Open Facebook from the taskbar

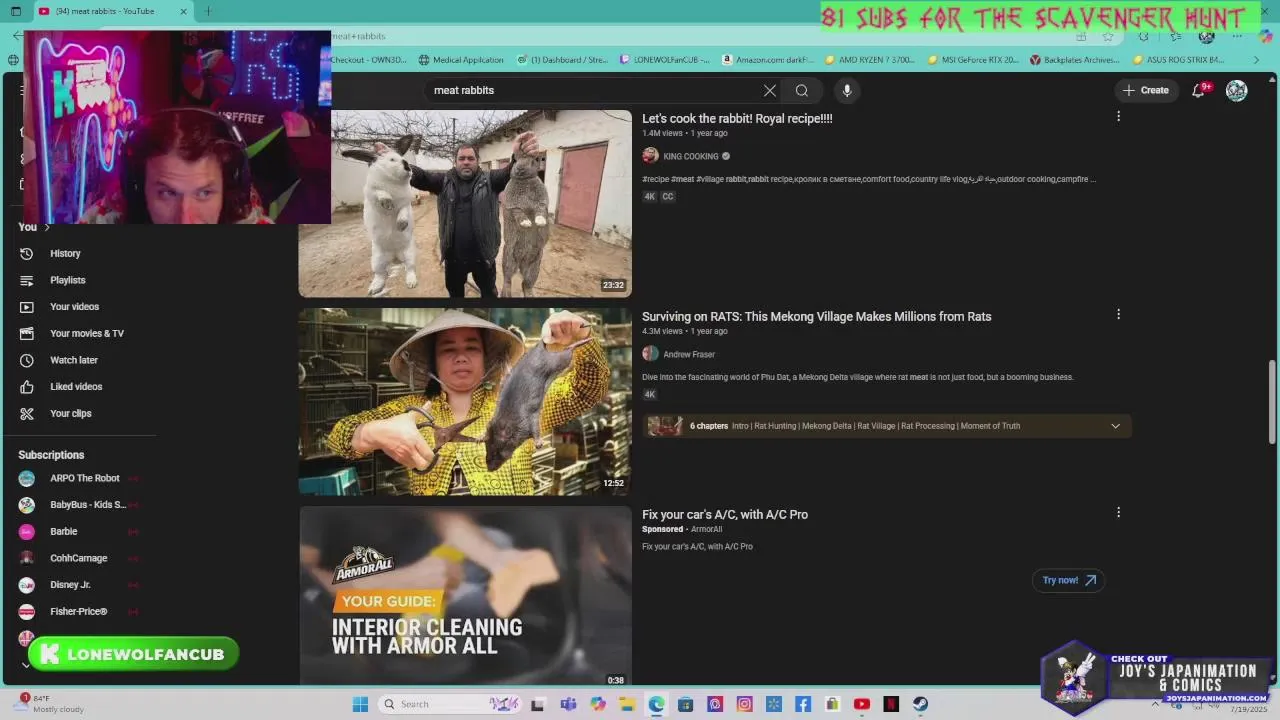point(803,704)
